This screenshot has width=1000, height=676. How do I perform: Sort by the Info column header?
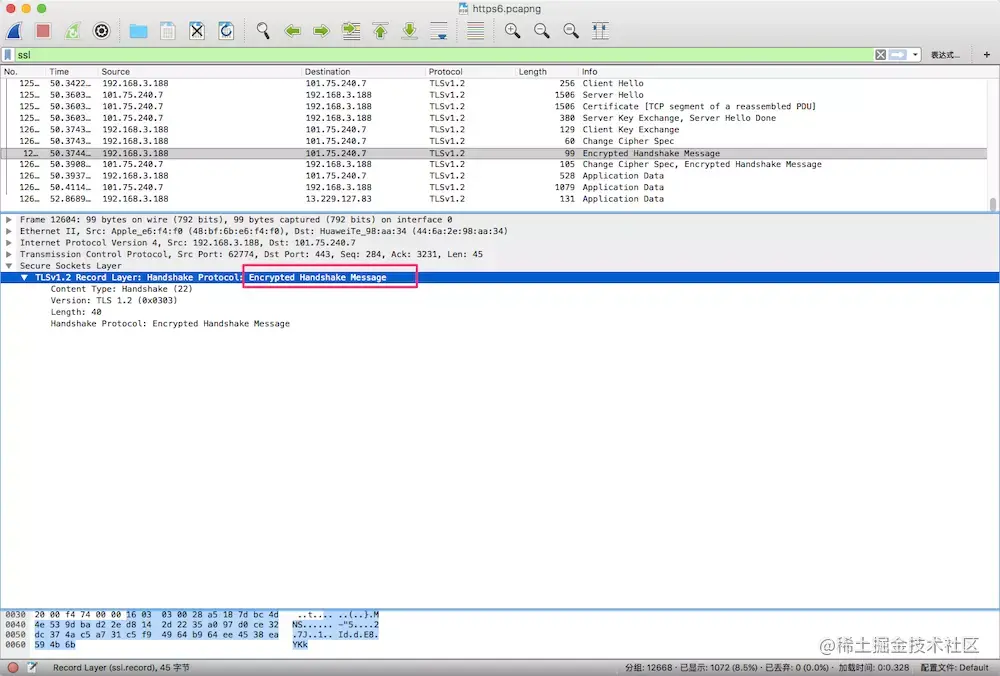(783, 71)
